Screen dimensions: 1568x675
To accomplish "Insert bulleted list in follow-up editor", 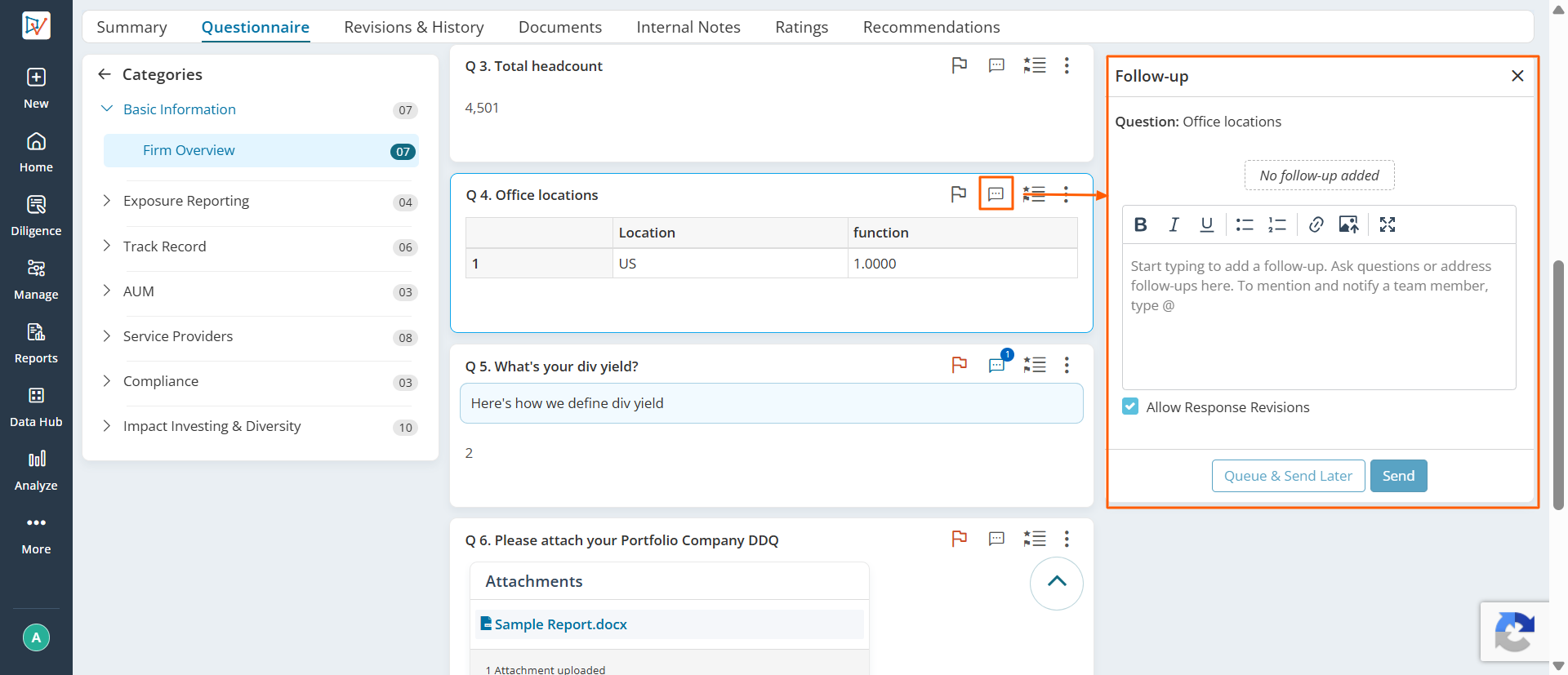I will click(x=1245, y=224).
